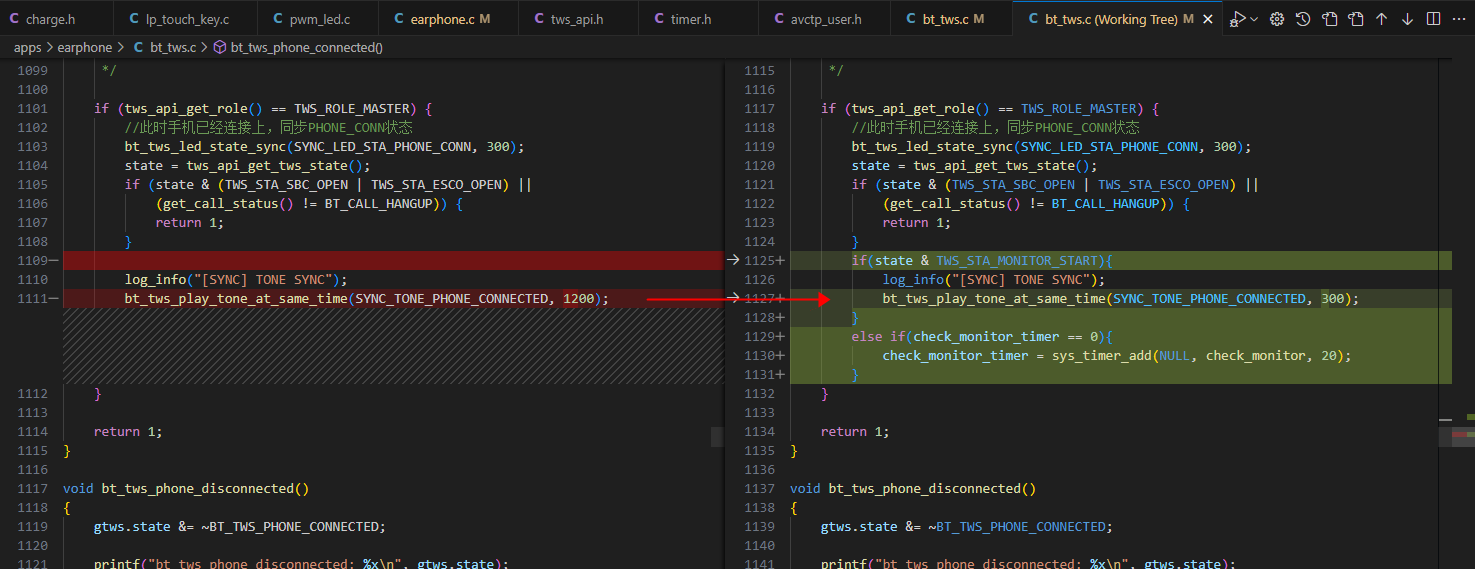Click the method cube icon in breadcrumb

220,47
